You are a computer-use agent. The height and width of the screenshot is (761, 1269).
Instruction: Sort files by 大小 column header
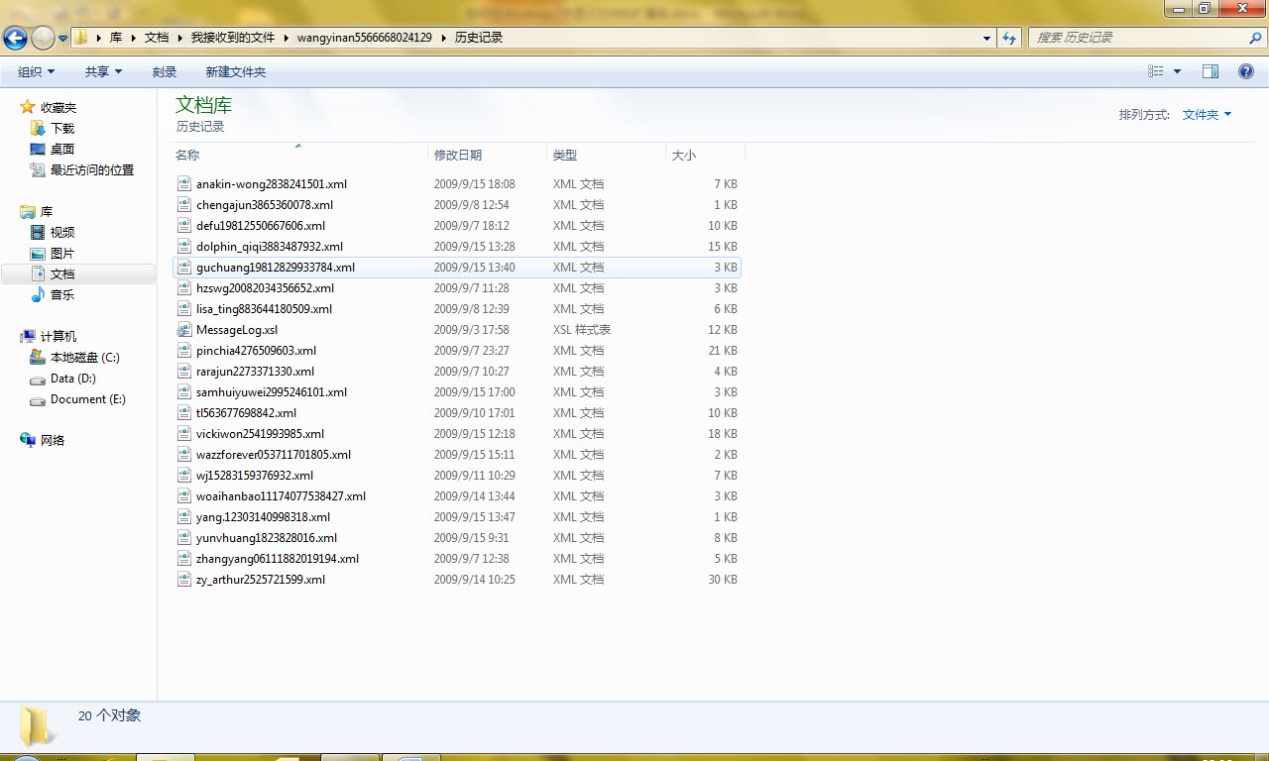684,155
